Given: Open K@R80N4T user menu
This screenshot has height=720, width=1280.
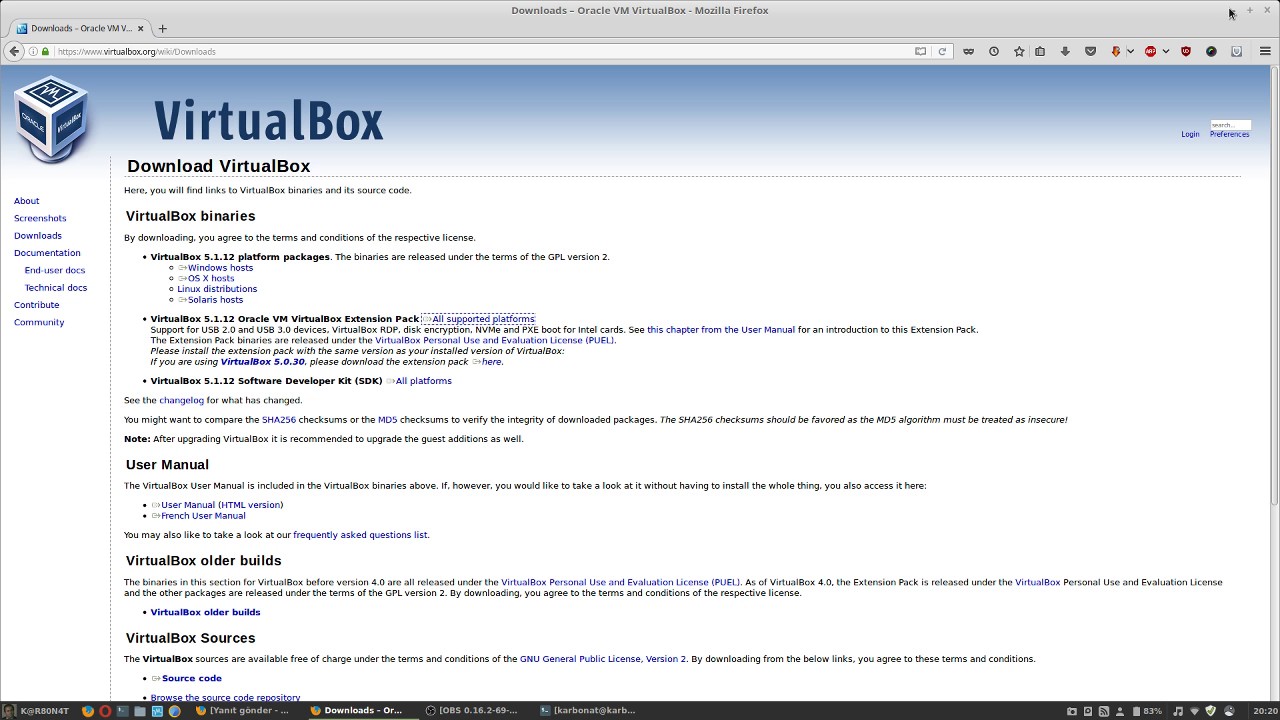Looking at the screenshot, I should [36, 711].
